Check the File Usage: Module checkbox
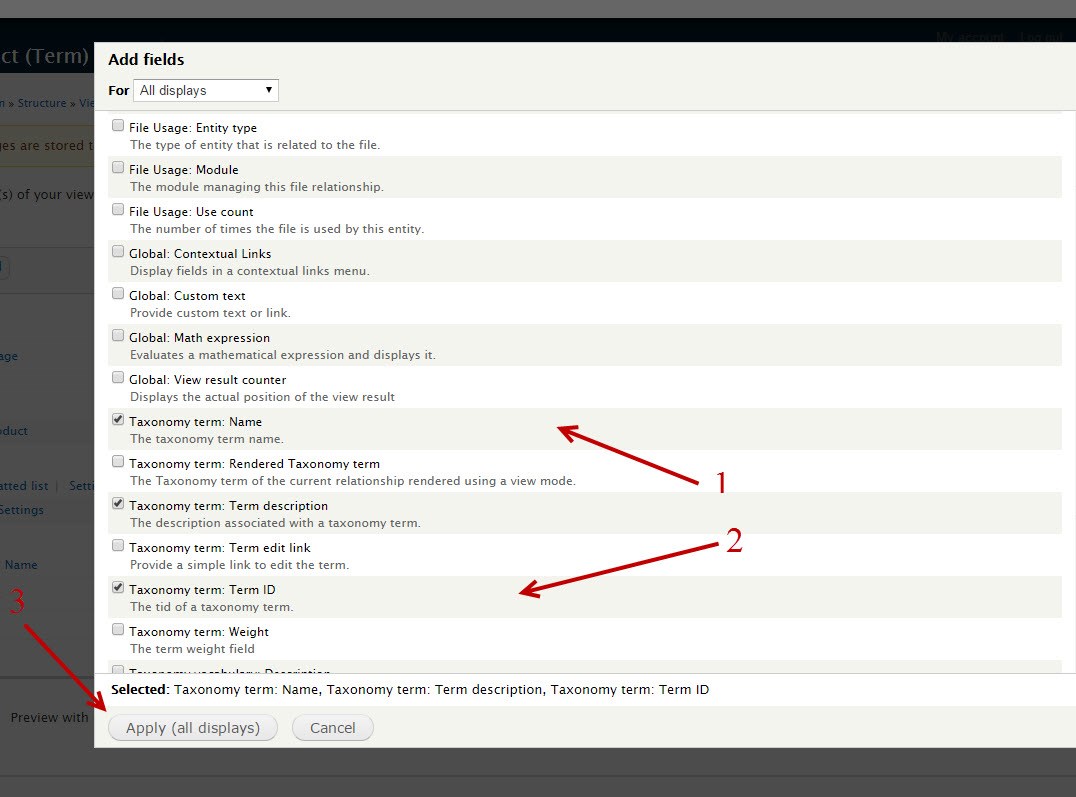 [118, 168]
